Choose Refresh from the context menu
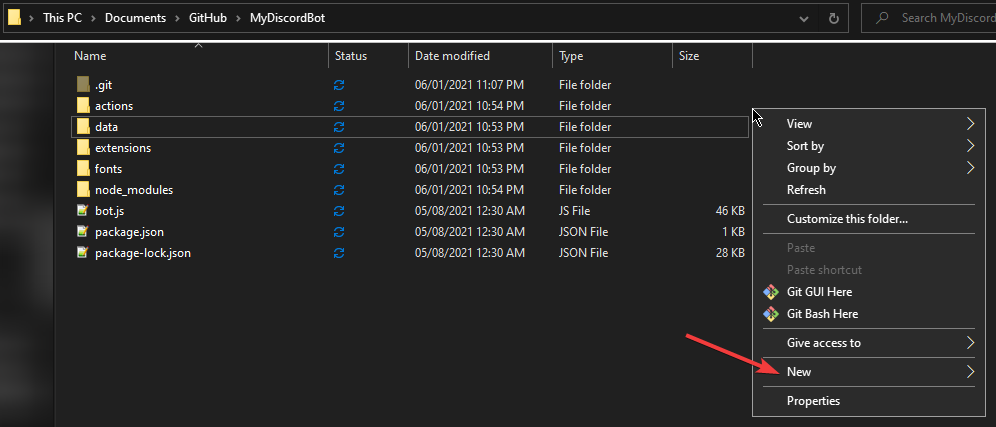Viewport: 996px width, 427px height. pos(806,190)
